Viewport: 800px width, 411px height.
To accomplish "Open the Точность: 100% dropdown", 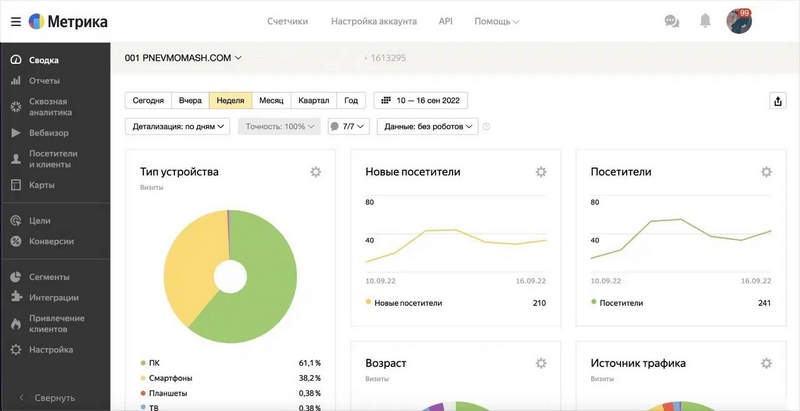I will [x=279, y=126].
